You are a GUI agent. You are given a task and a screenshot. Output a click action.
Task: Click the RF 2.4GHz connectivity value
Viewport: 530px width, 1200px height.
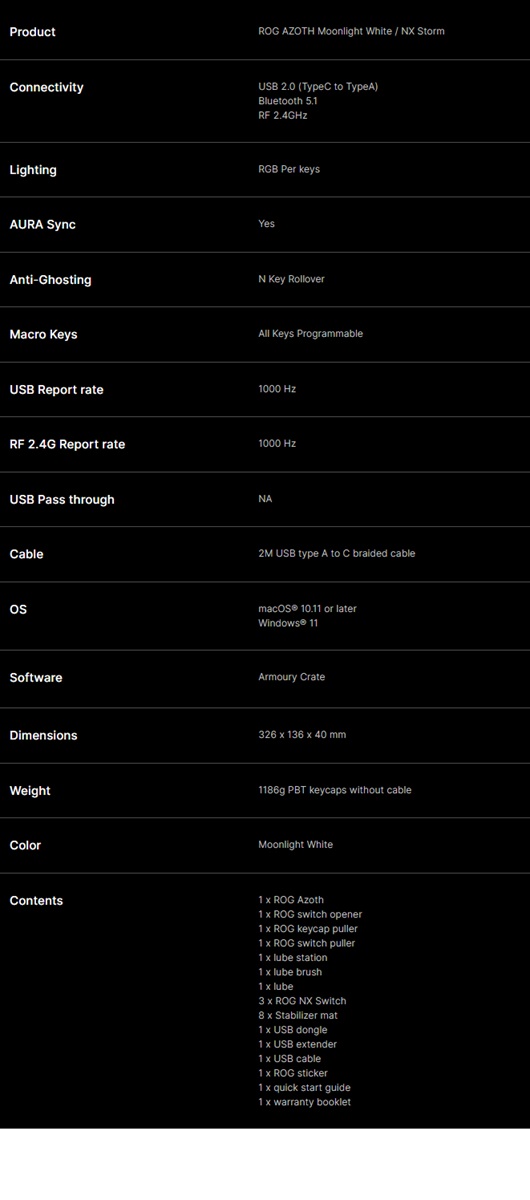click(283, 116)
